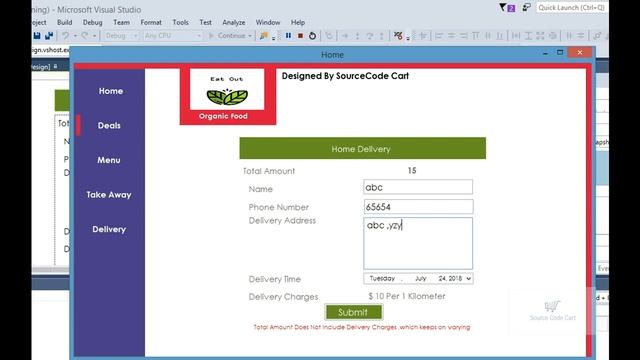
Task: Click the Save All icon in toolbar
Action: tap(49, 36)
